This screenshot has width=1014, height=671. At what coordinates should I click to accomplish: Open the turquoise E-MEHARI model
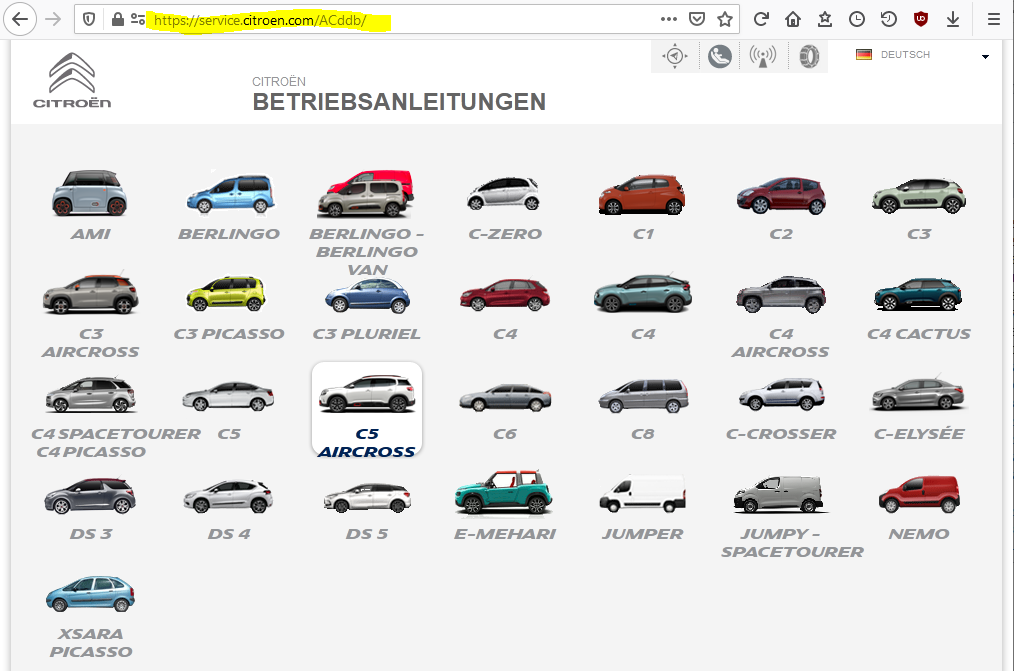tap(504, 506)
